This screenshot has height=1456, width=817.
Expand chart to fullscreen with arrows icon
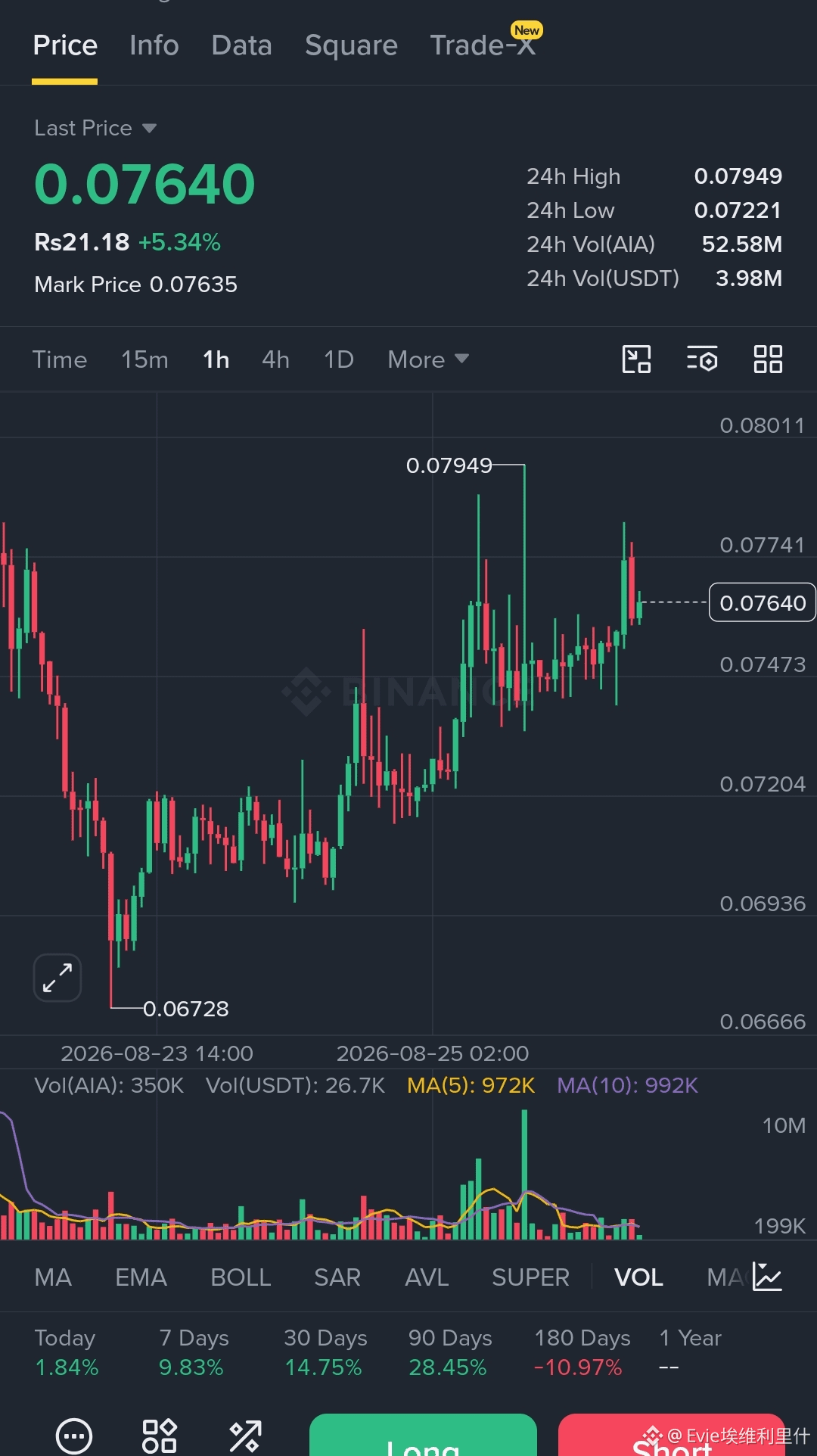(57, 978)
